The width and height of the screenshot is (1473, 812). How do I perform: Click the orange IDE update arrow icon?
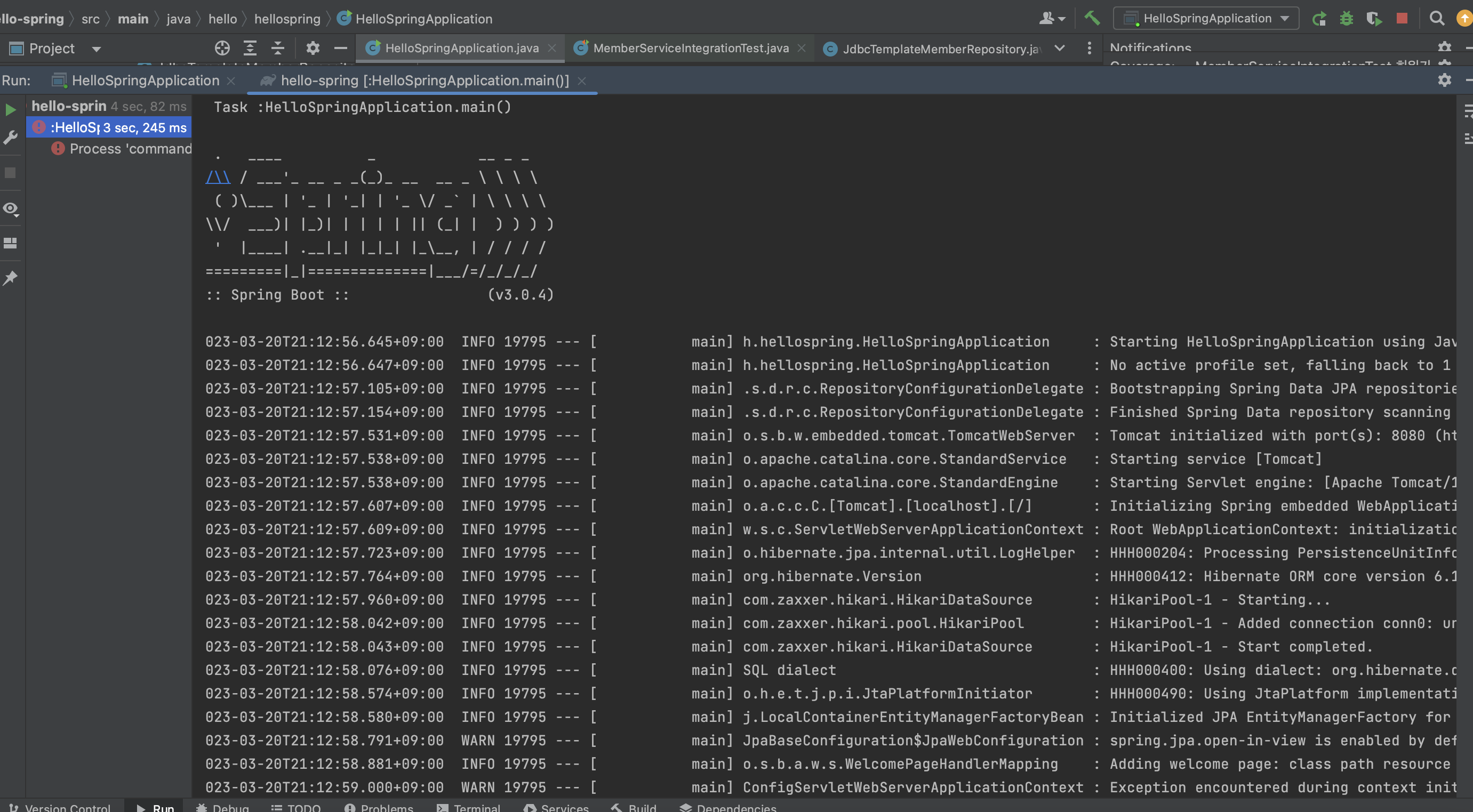pos(1465,18)
